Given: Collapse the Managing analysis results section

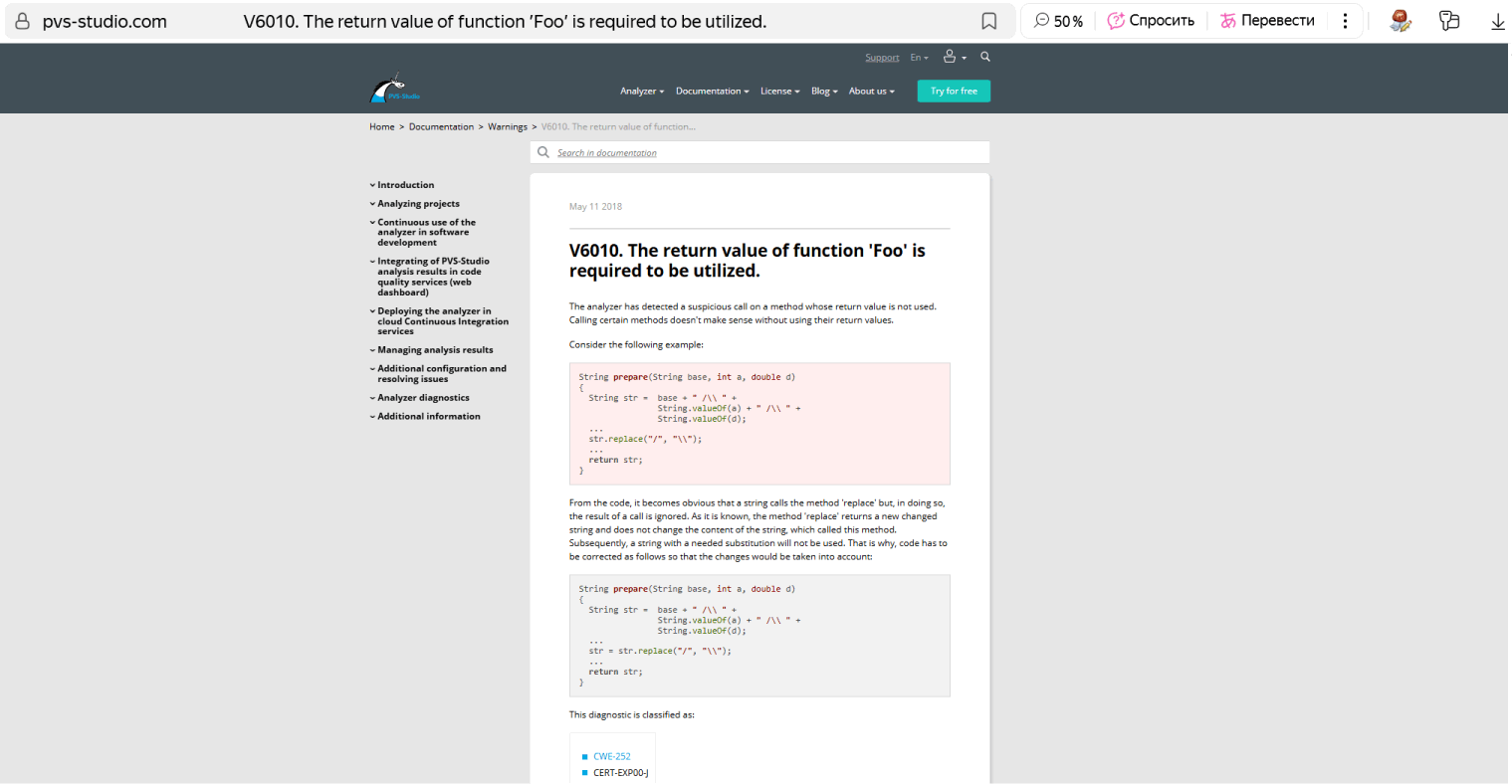Looking at the screenshot, I should [x=435, y=349].
